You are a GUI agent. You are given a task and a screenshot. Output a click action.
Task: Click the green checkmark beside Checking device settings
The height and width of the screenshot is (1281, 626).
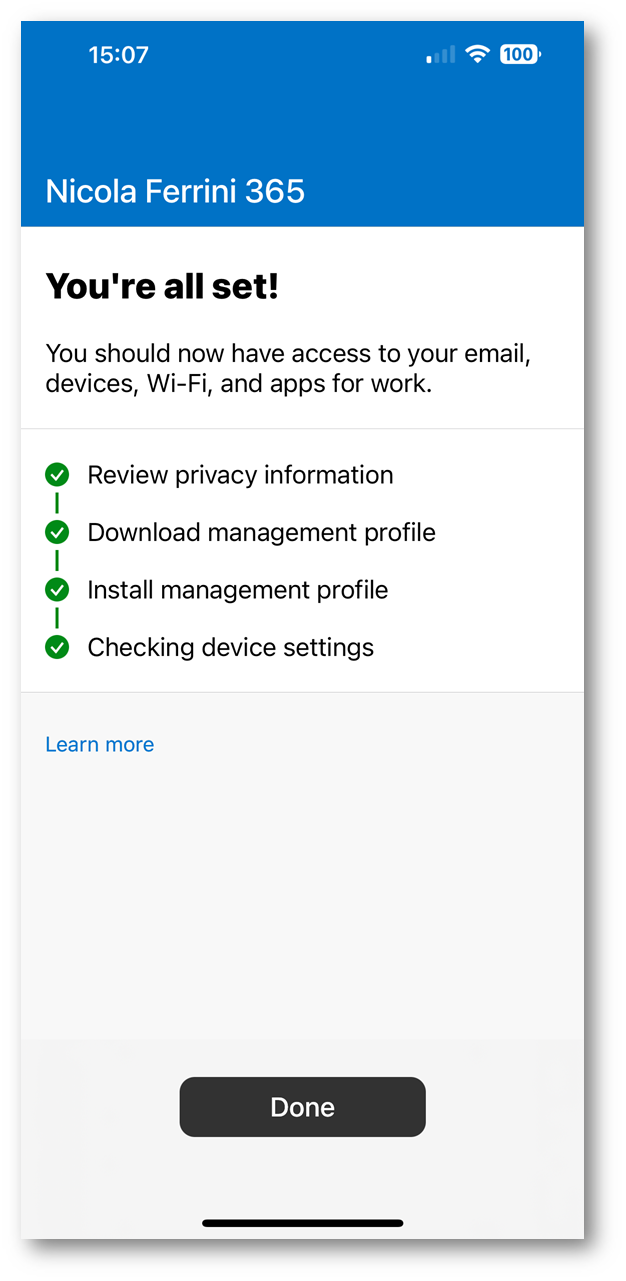tap(57, 647)
